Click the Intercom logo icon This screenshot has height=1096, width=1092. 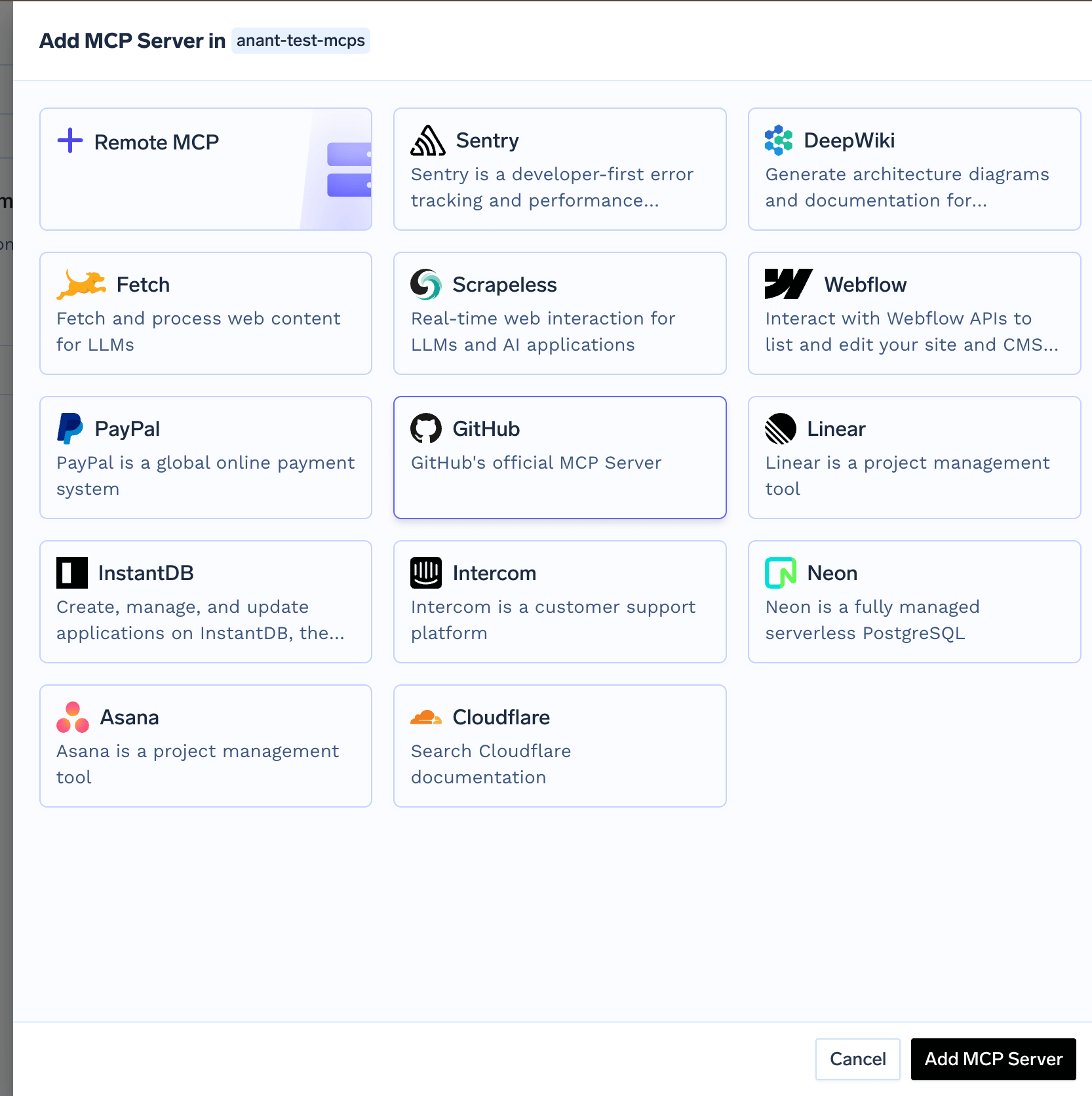(x=426, y=573)
